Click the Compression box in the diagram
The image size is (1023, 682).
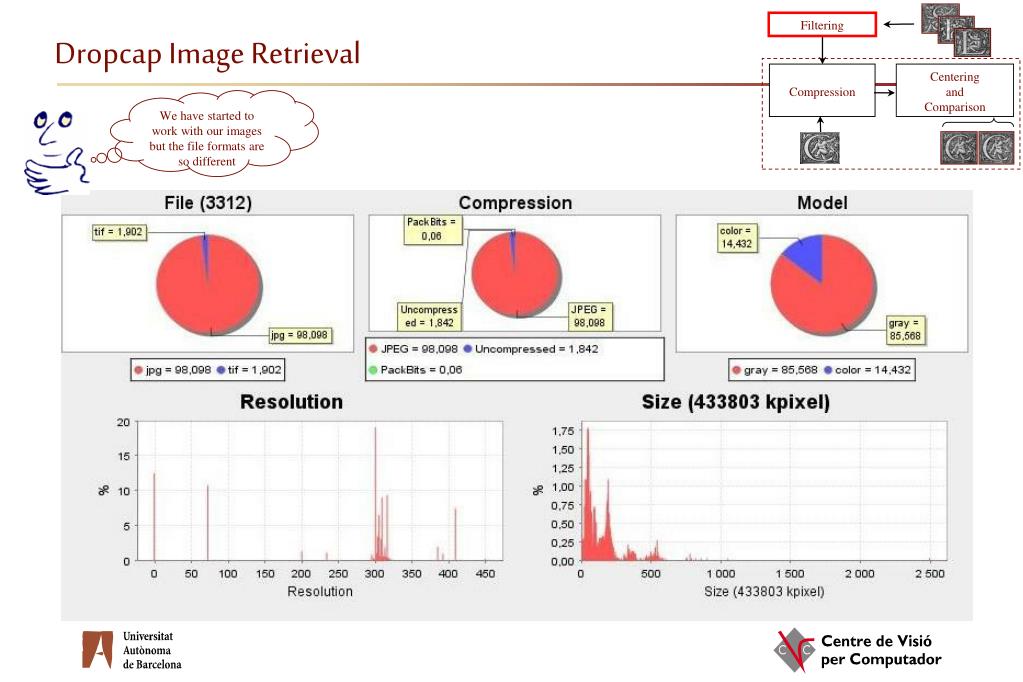pyautogui.click(x=822, y=91)
